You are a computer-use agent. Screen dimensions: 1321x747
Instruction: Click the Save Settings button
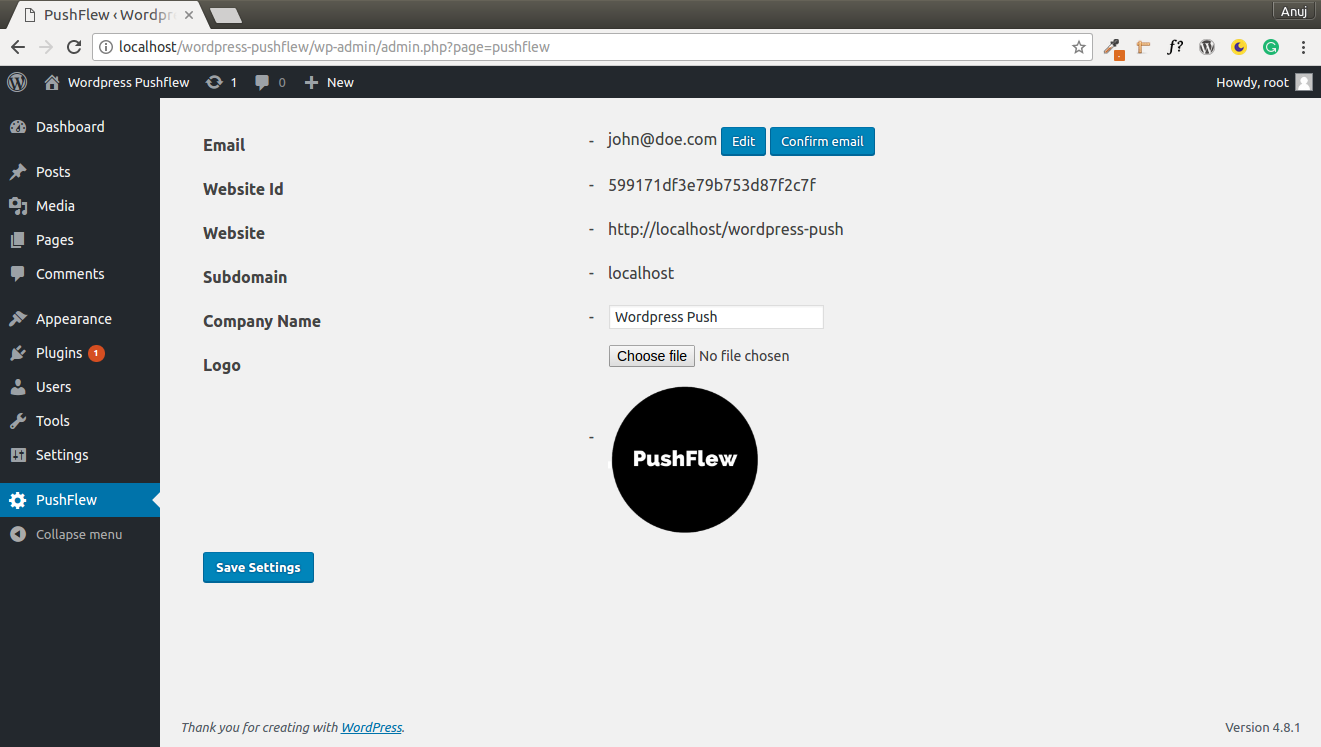coord(258,567)
